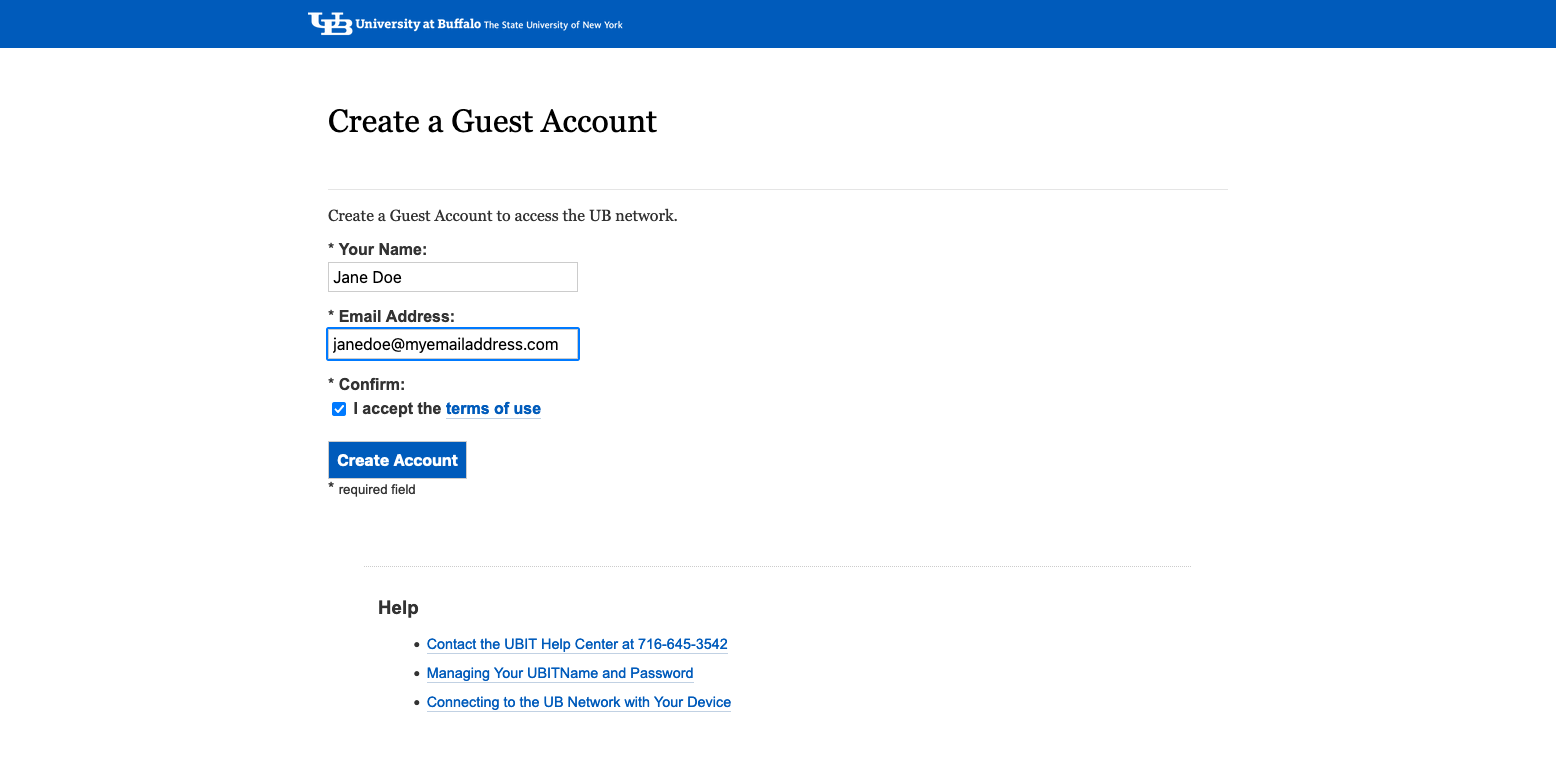
Task: Select the guest network access description text
Action: click(502, 216)
